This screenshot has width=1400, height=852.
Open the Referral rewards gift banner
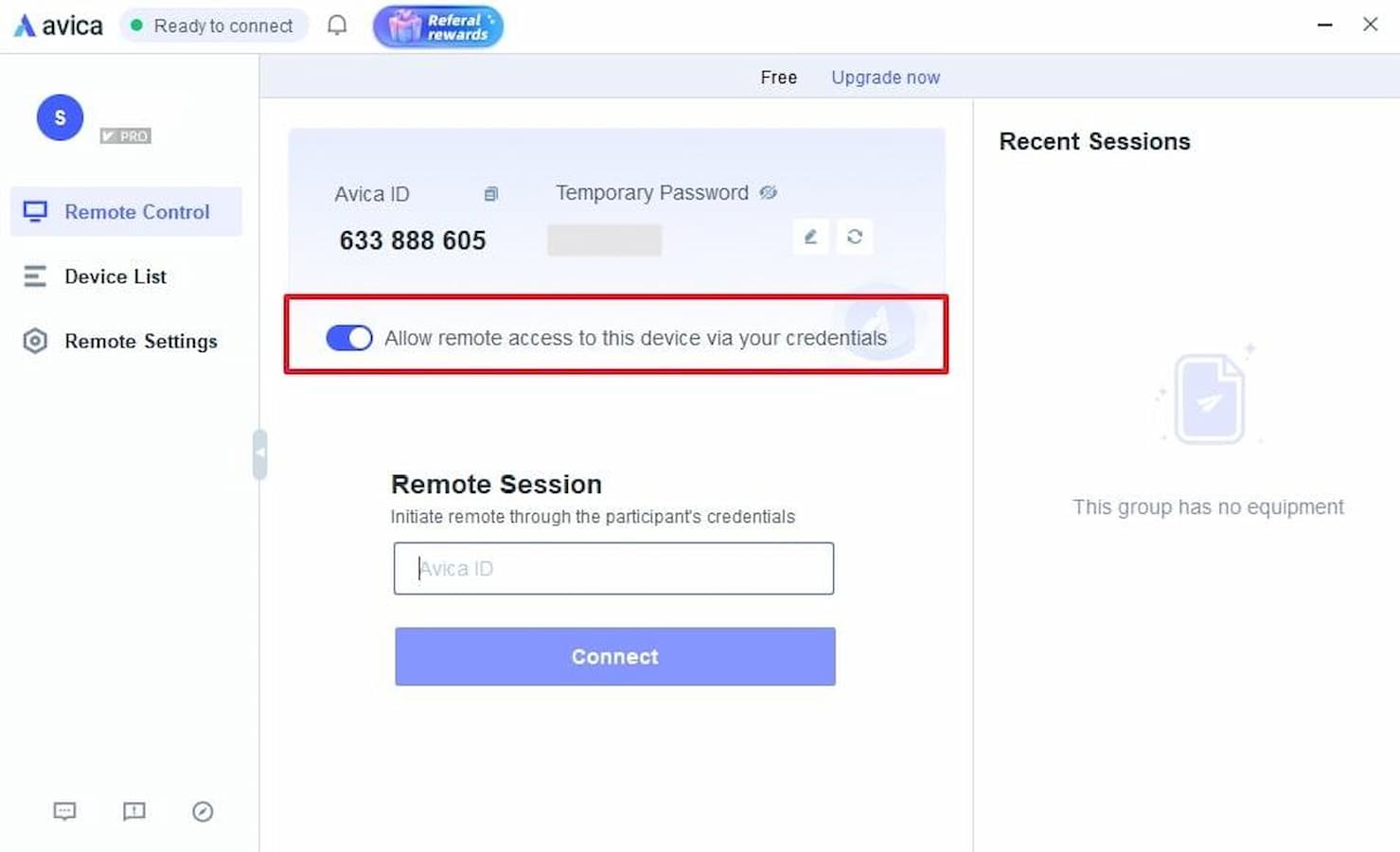click(438, 27)
